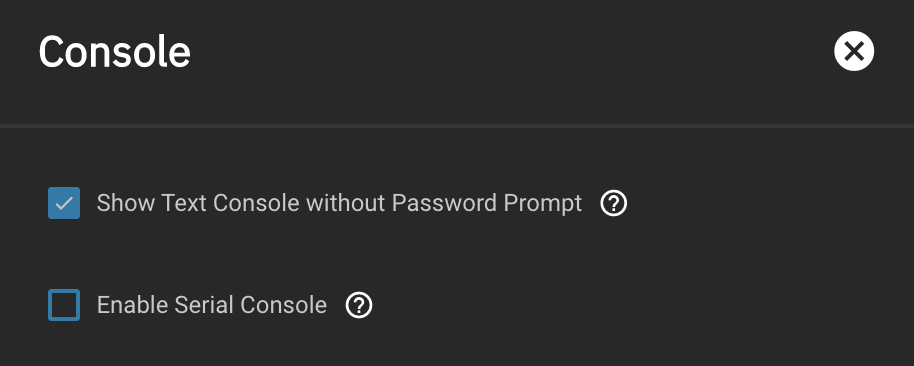Viewport: 914px width, 366px height.
Task: Dismiss the Console form using circular X
Action: click(853, 51)
